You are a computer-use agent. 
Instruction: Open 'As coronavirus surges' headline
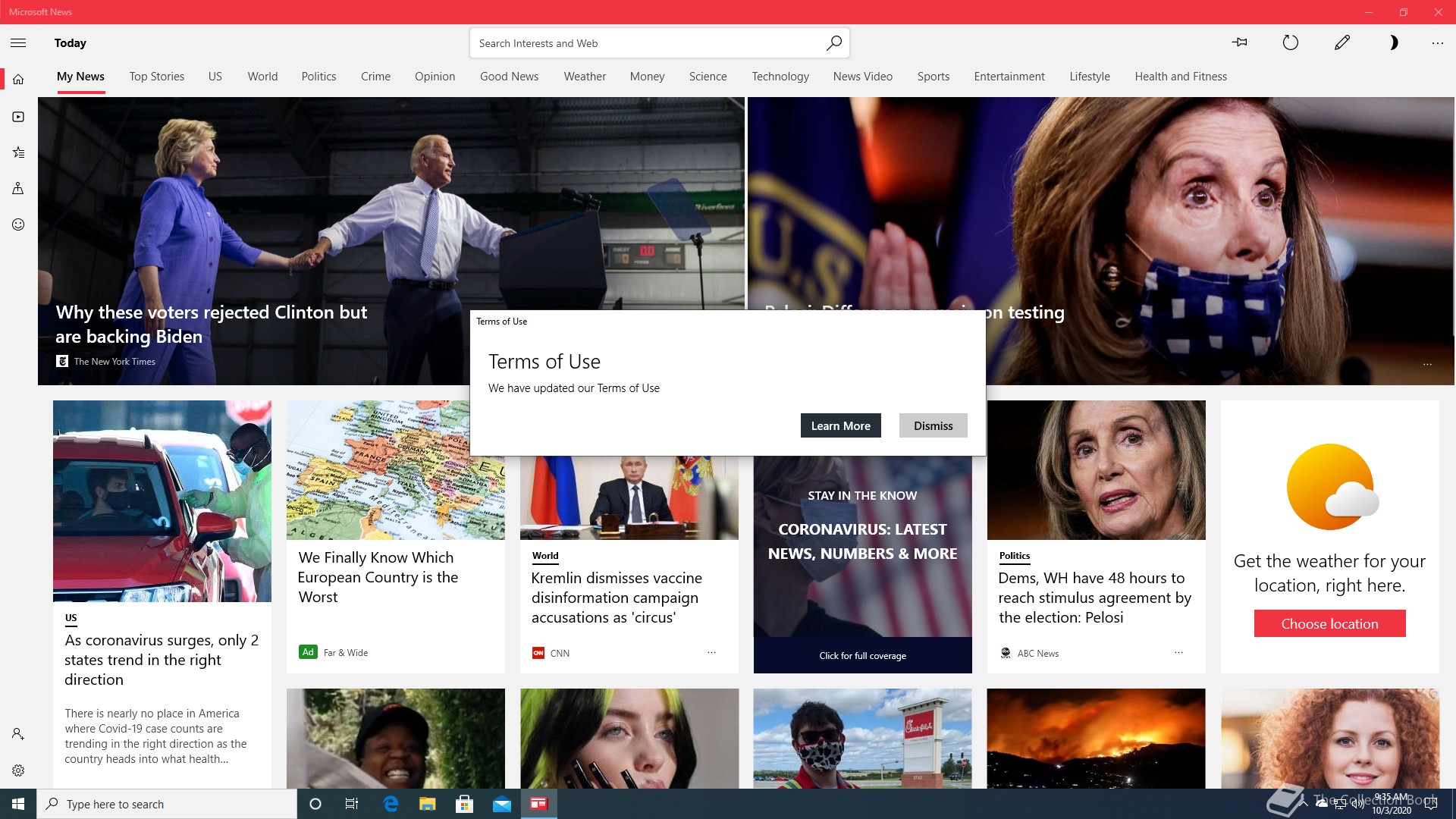[x=162, y=660]
